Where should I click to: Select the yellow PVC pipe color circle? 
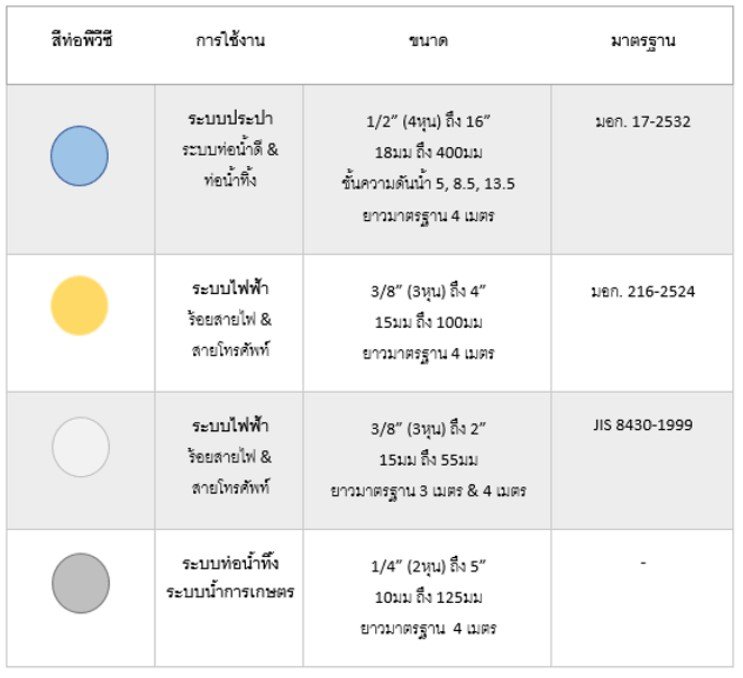tap(79, 305)
